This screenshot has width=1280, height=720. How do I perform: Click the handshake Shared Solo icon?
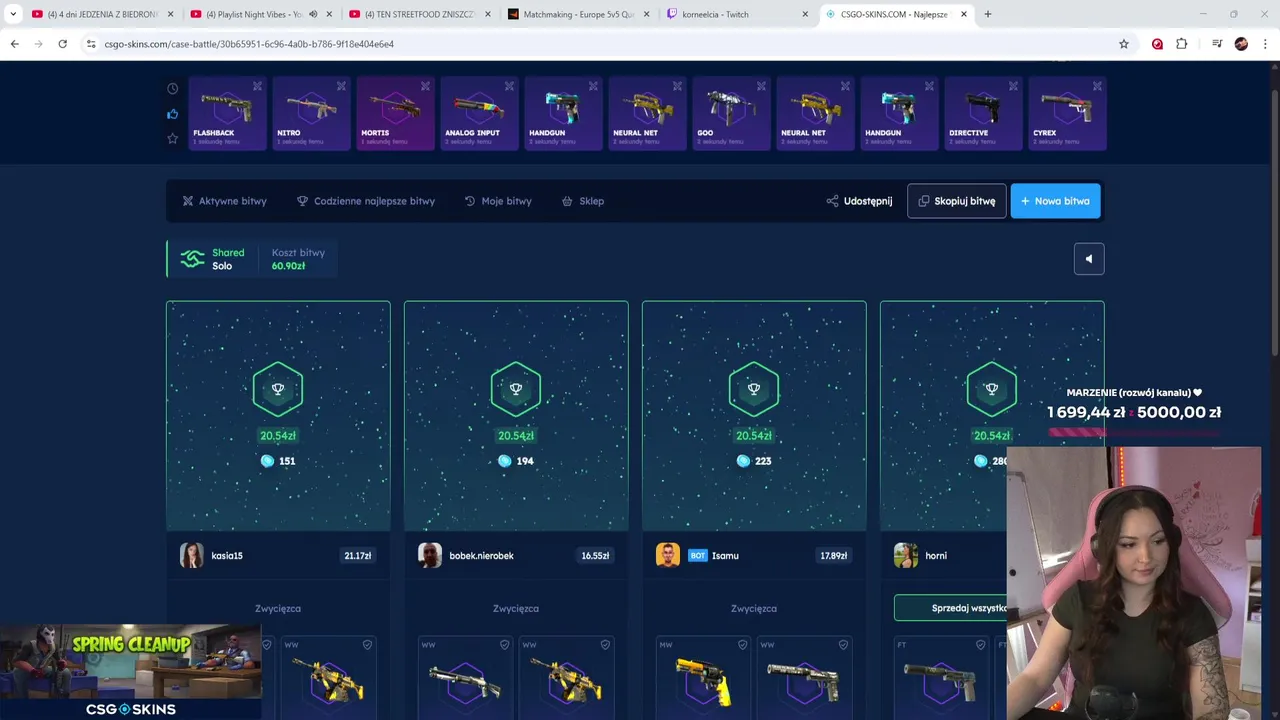[x=192, y=259]
